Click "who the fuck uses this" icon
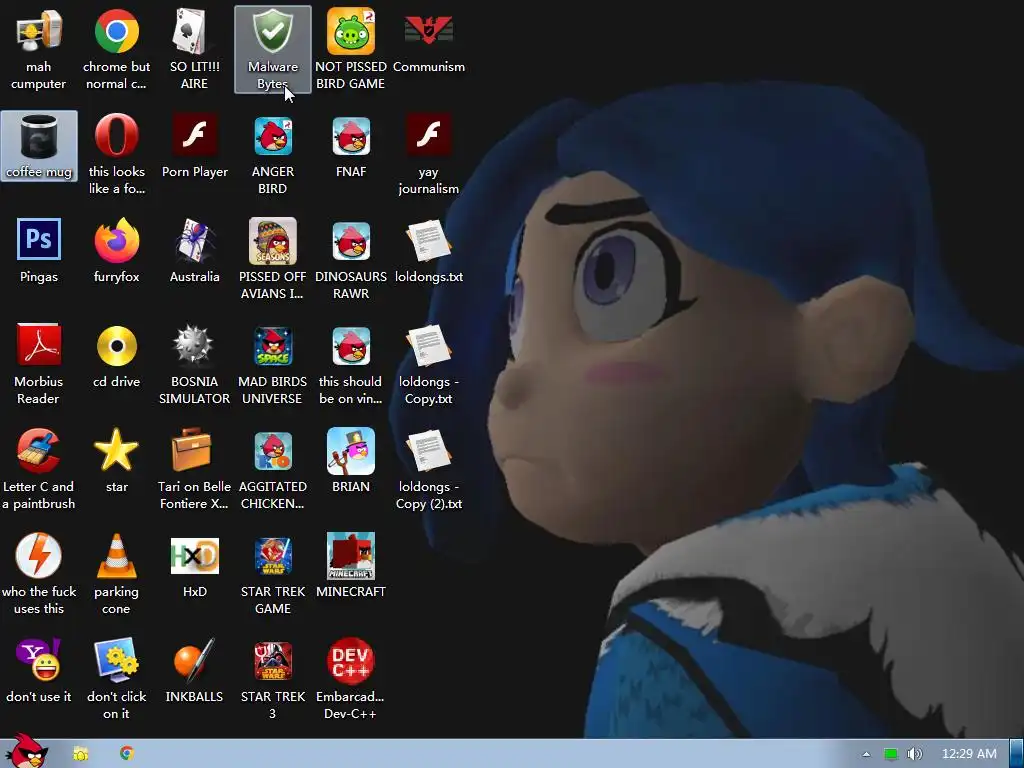The width and height of the screenshot is (1024, 768). pos(39,575)
